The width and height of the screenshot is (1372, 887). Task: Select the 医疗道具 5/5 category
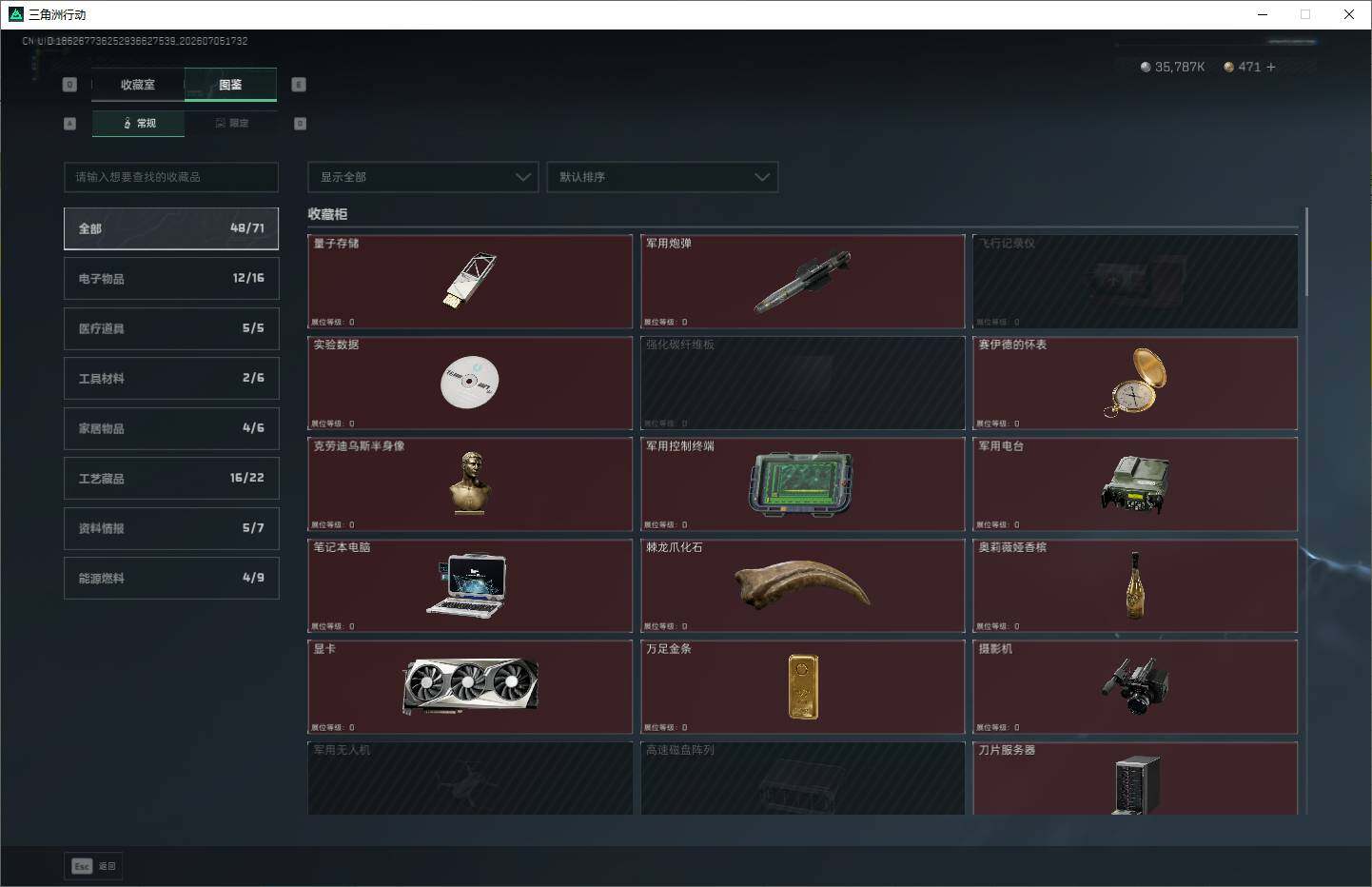(x=171, y=328)
